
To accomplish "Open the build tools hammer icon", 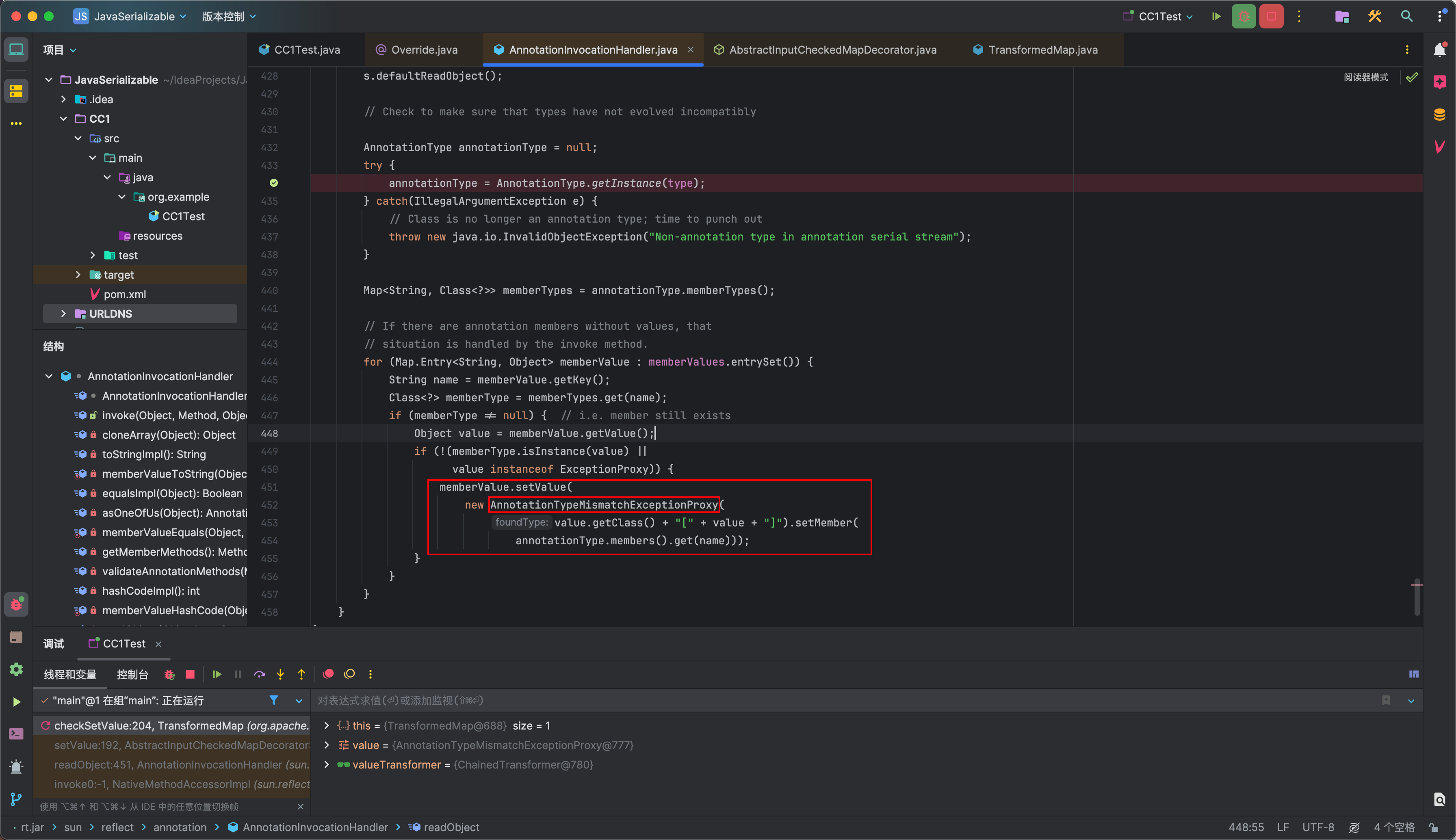I will (x=1375, y=16).
